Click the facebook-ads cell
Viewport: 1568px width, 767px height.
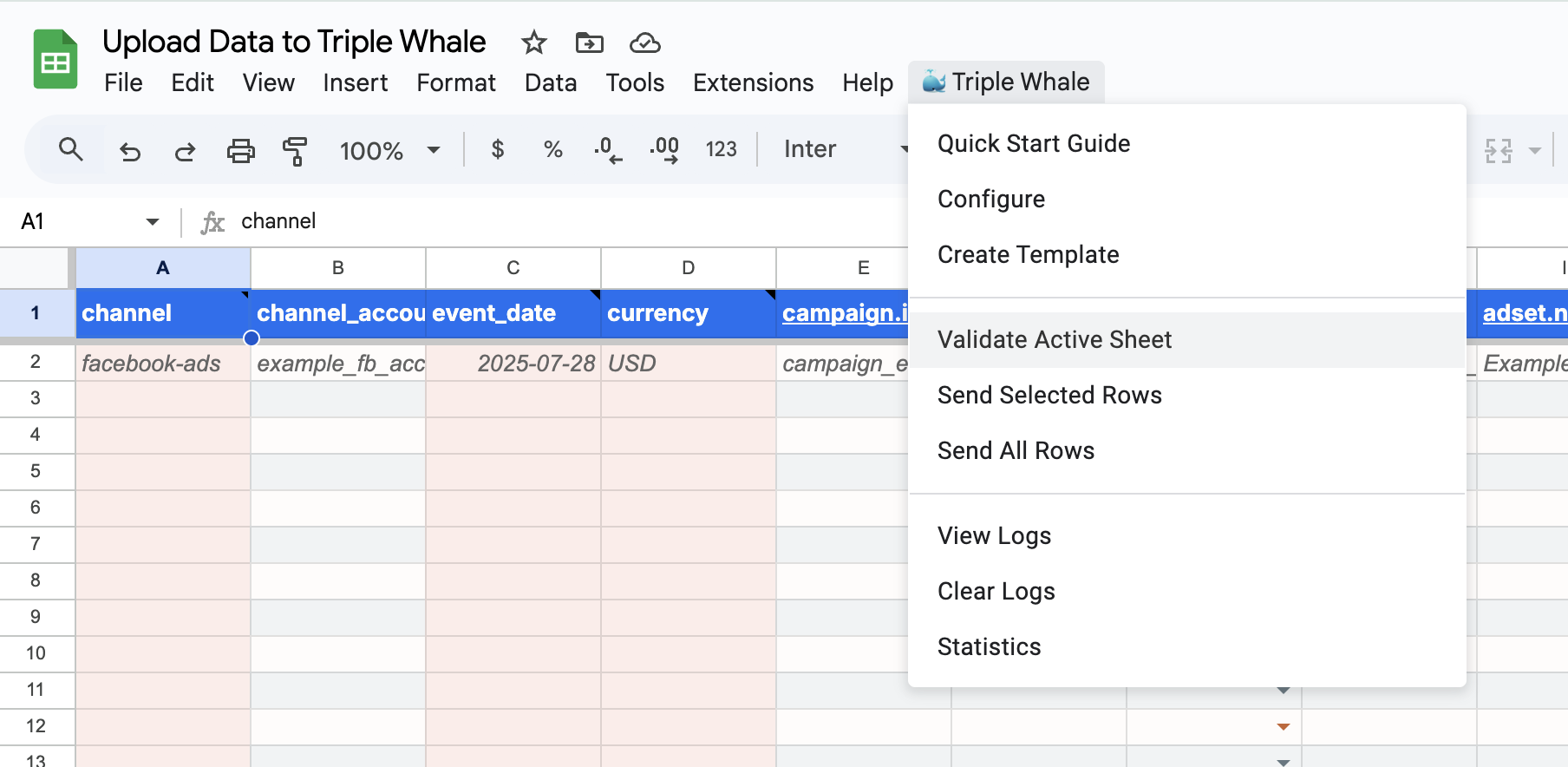coord(163,363)
